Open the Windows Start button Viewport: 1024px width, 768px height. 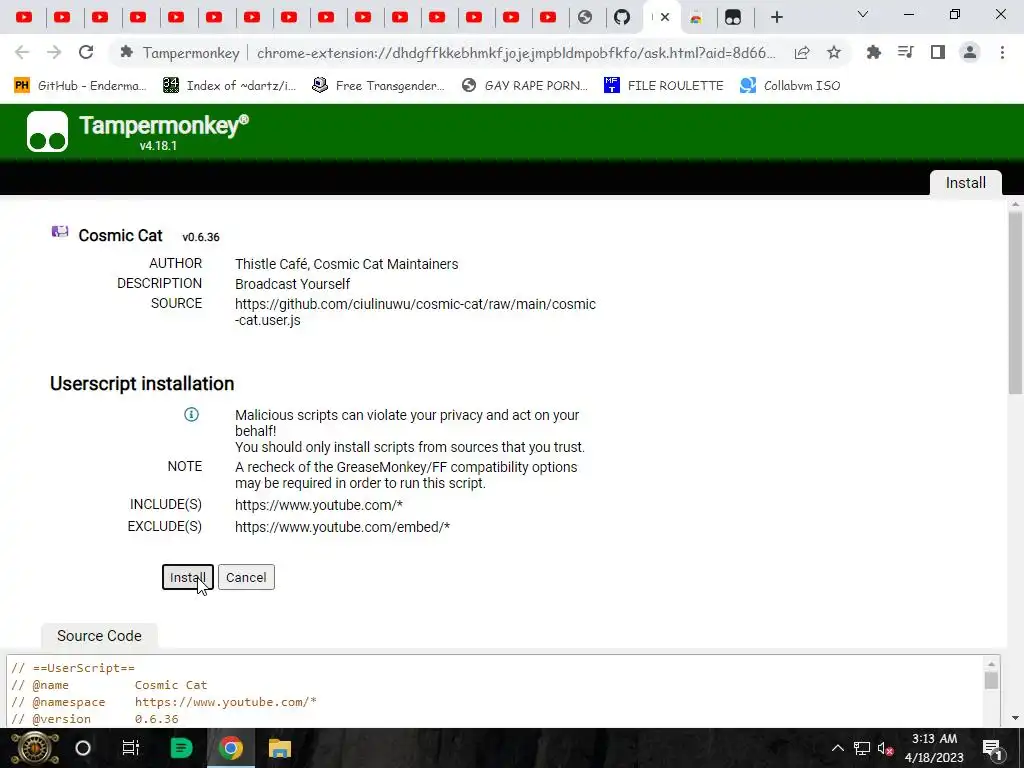35,748
